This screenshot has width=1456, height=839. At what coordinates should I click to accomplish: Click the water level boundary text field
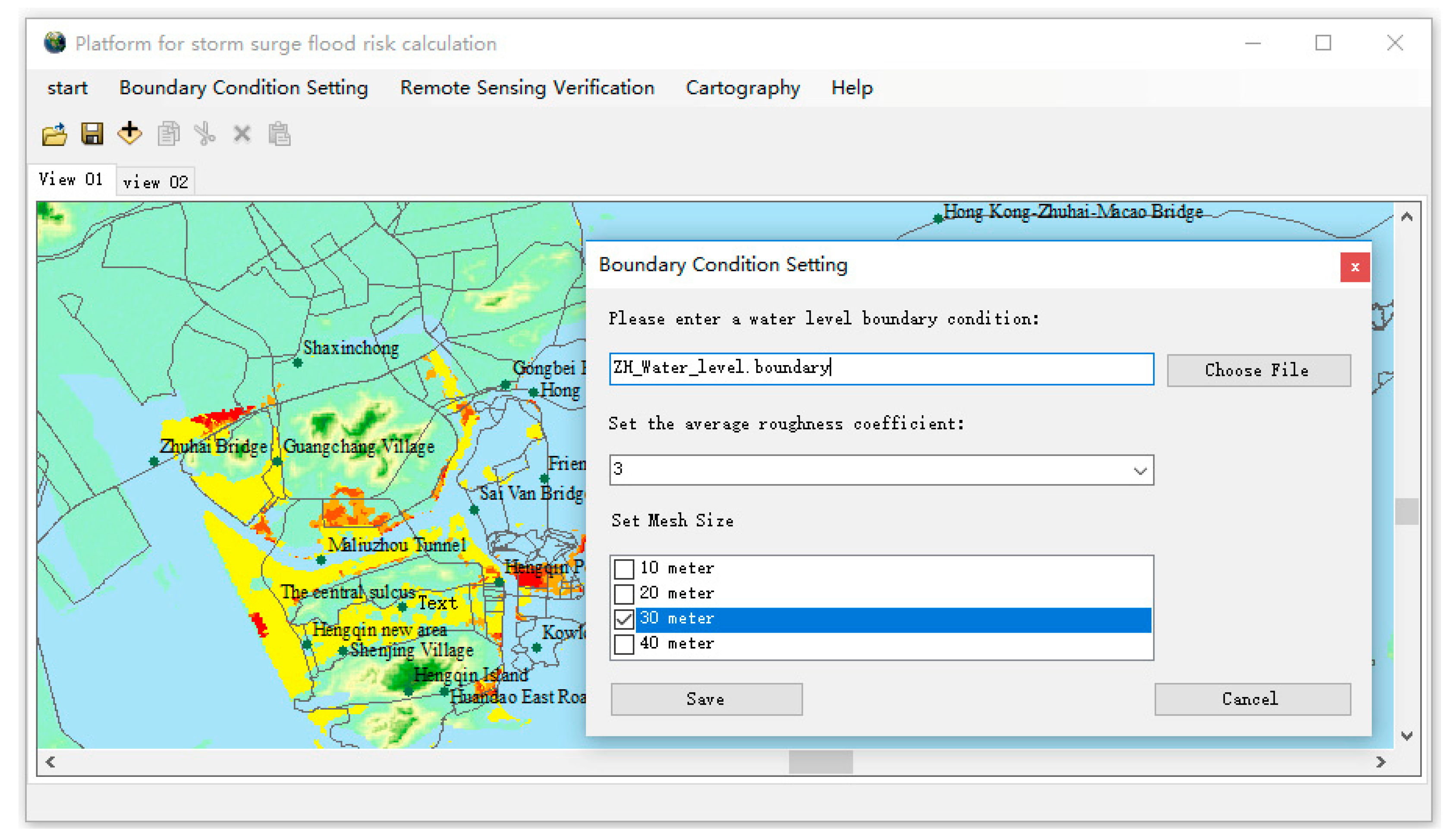pyautogui.click(x=881, y=369)
